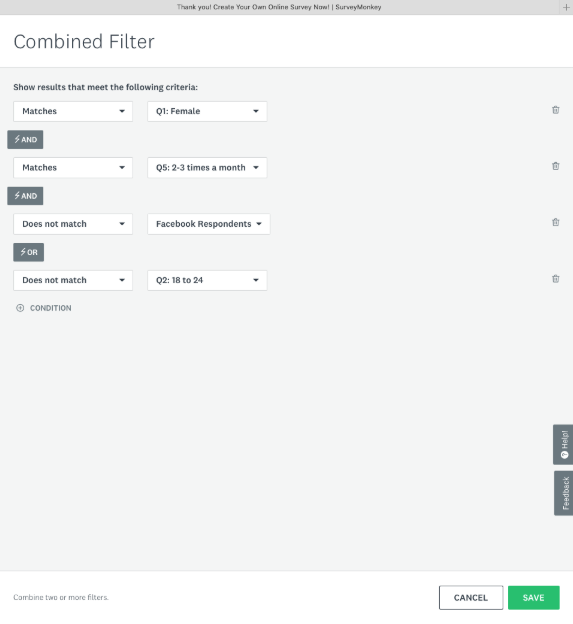This screenshot has width=573, height=624.
Task: Open the Q5: 2-3 times a month dropdown
Action: point(207,168)
